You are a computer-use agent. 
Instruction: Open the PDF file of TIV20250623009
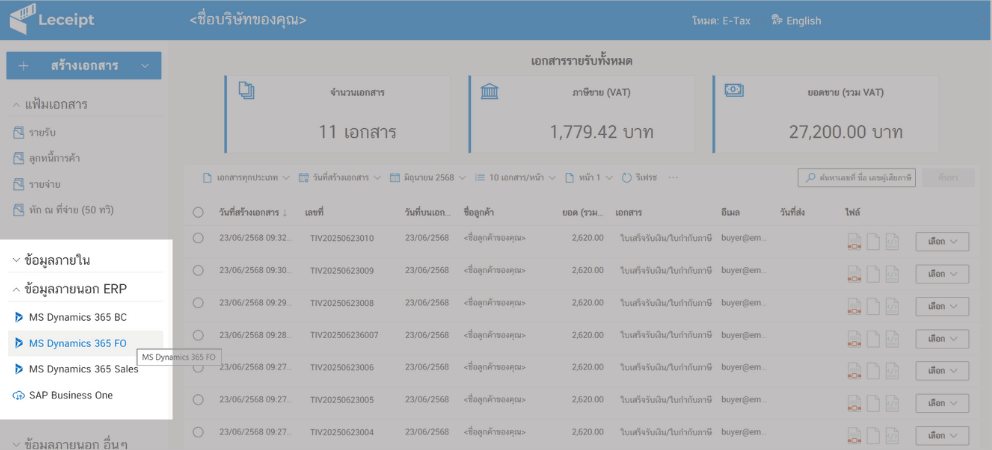(x=855, y=274)
